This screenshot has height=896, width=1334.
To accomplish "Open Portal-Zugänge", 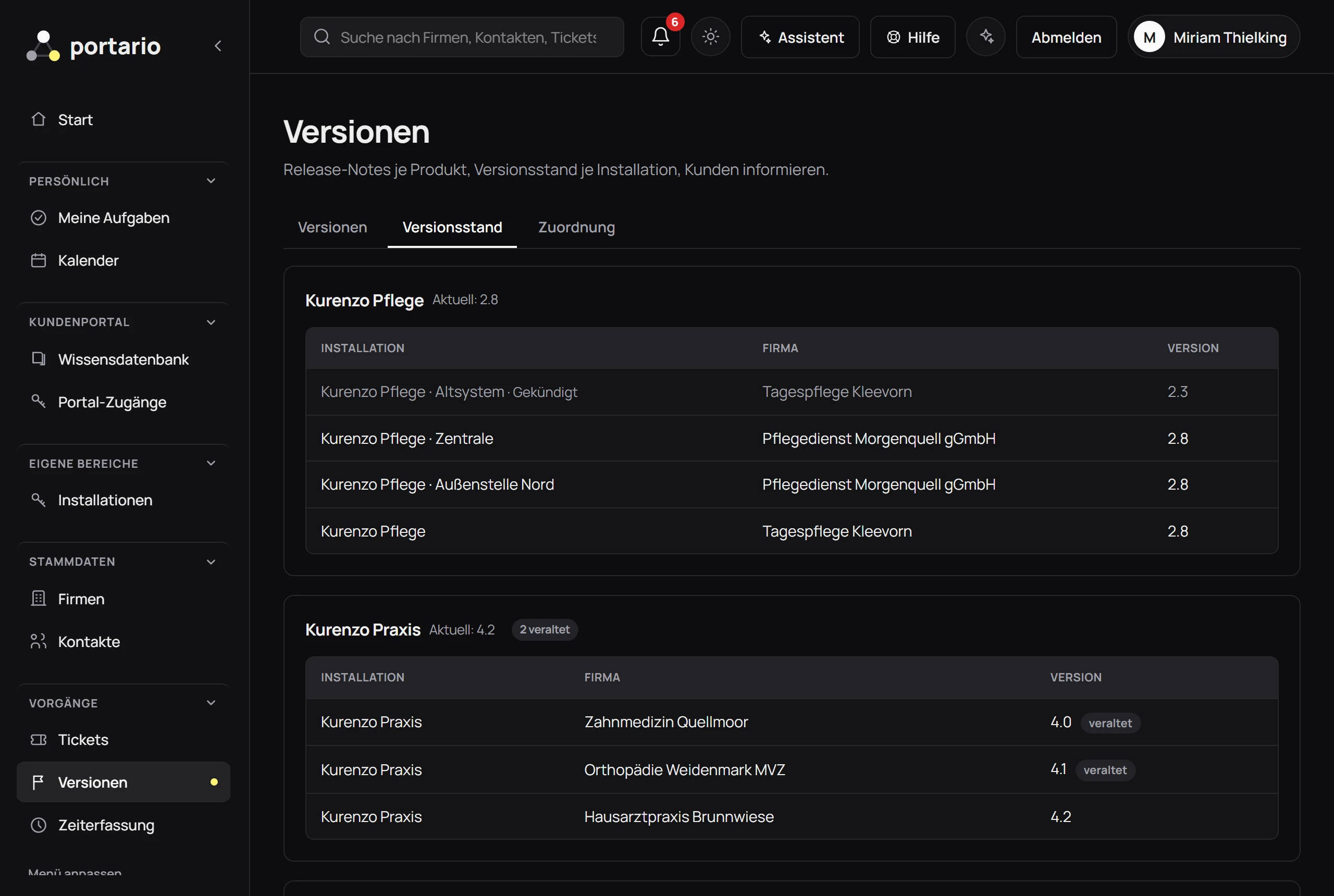I will pos(123,402).
